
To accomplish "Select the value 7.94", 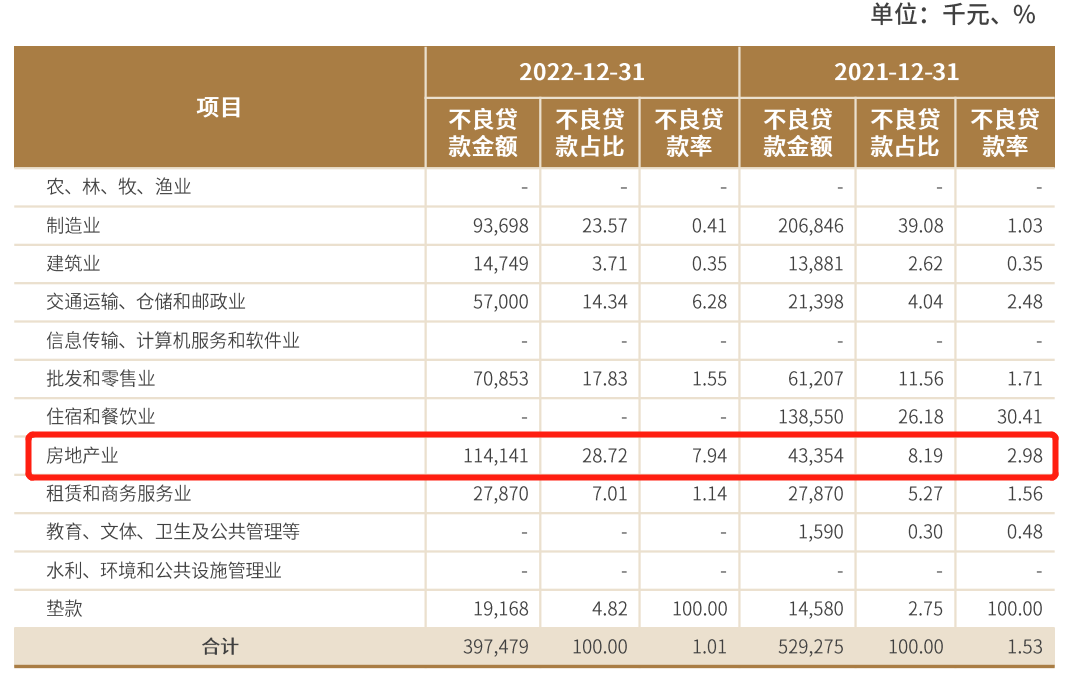I will 709,456.
